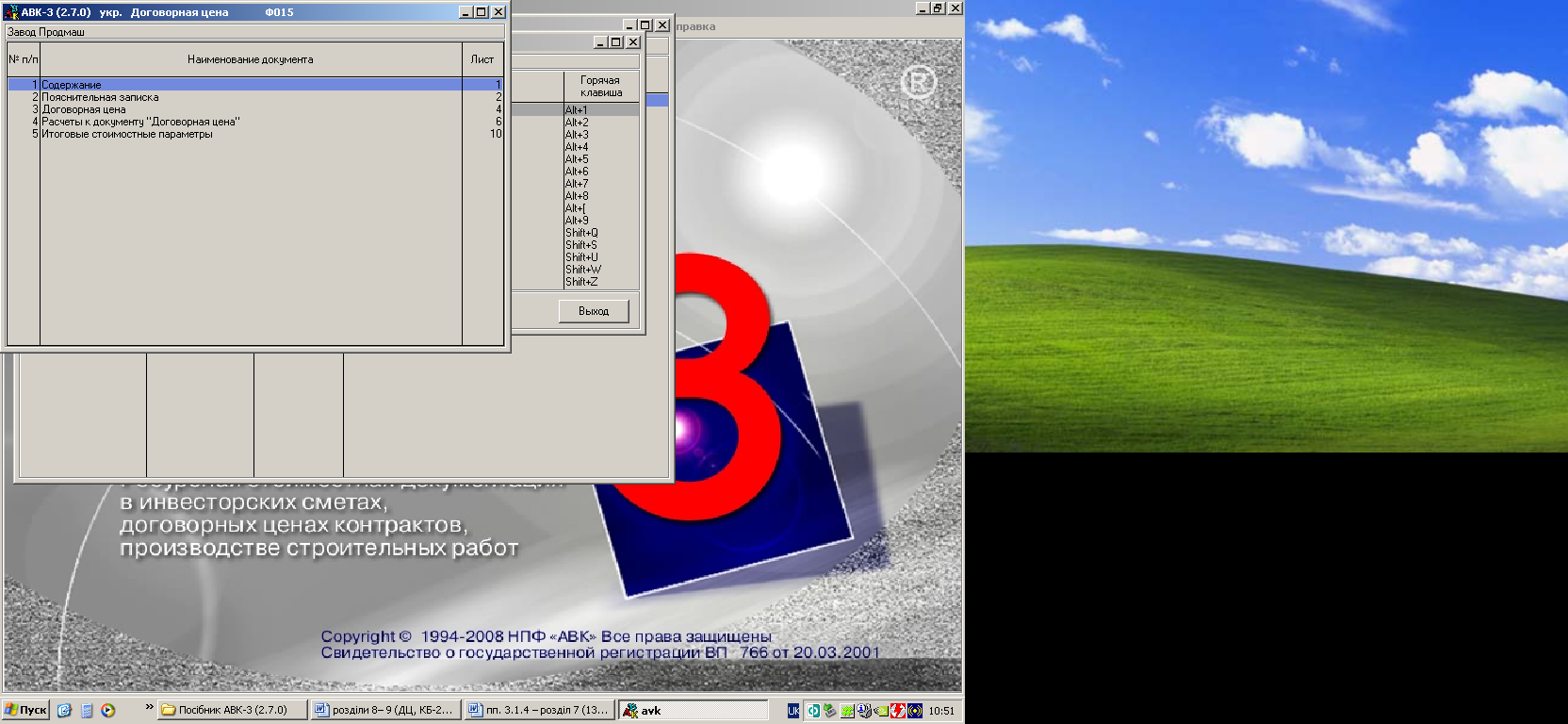Click the 'Горячая клавиша' column header
Viewport: 1568px width, 724px height.
tap(601, 87)
